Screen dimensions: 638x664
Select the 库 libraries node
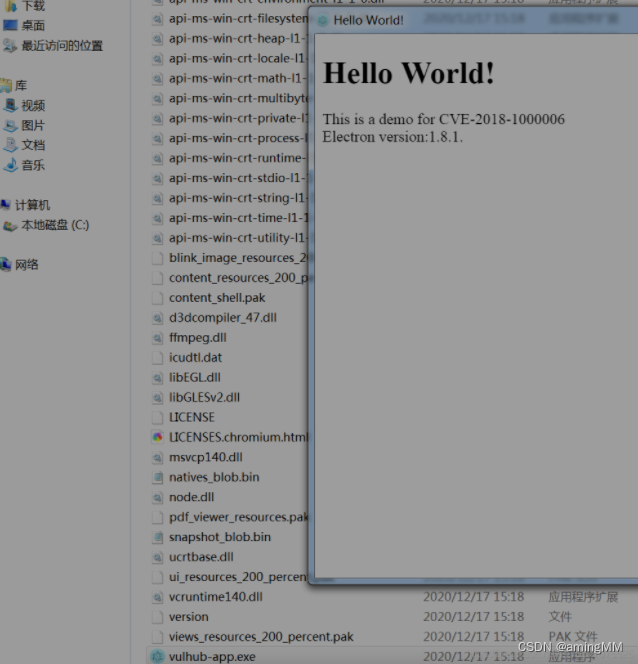click(21, 86)
